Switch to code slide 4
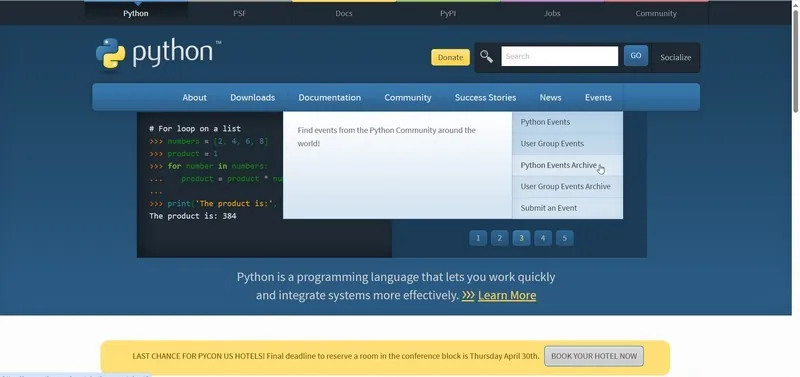Image resolution: width=800 pixels, height=377 pixels. (x=543, y=238)
